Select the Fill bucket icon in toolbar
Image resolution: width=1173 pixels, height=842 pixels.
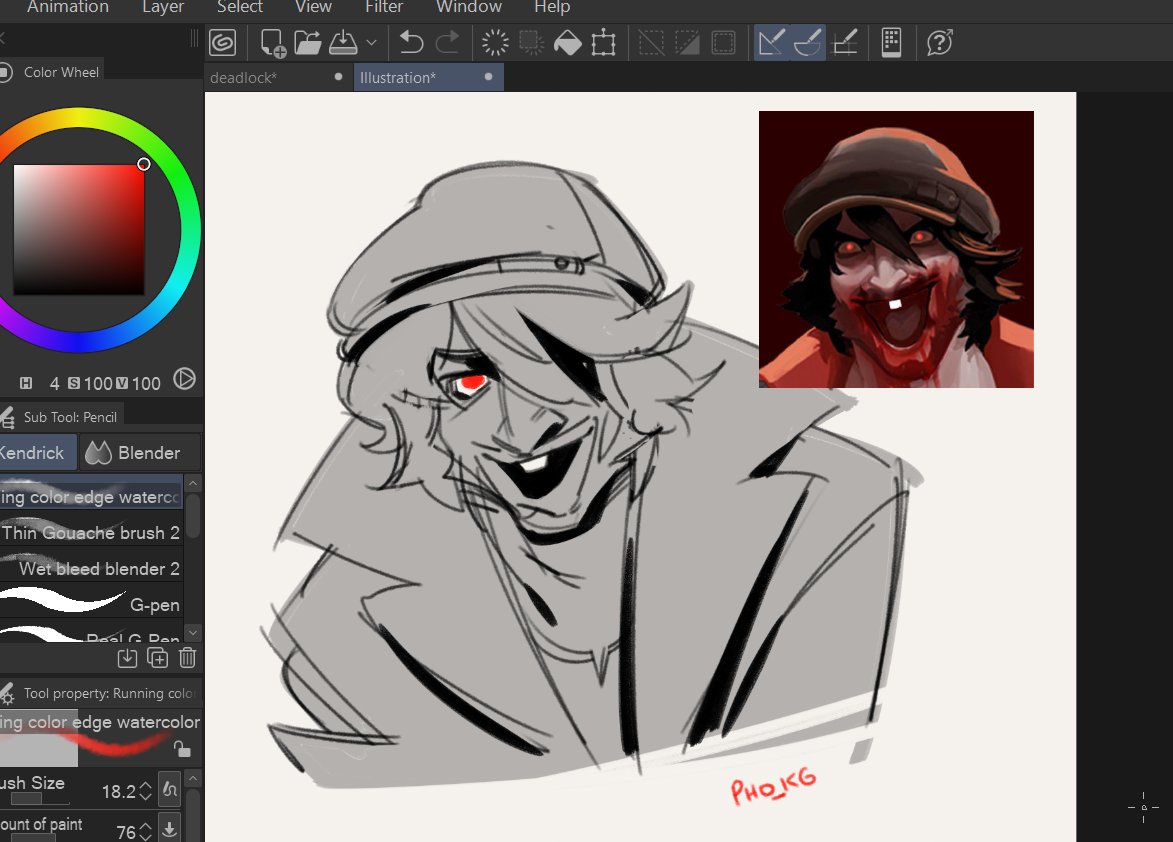tap(568, 43)
